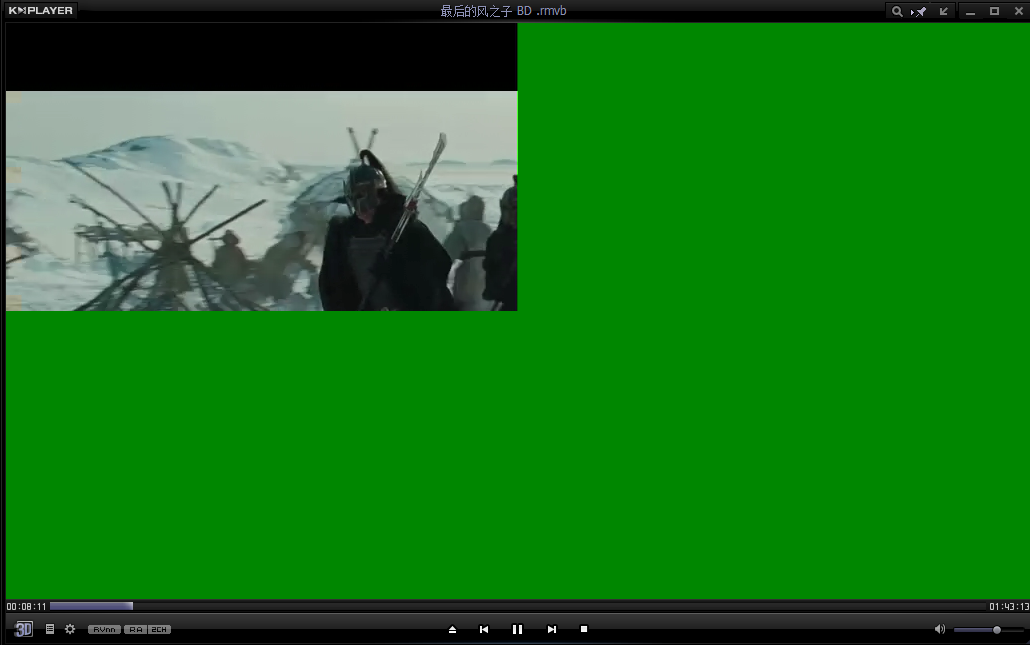Toggle always-on-top with the pin icon
The image size is (1030, 645).
tap(919, 11)
